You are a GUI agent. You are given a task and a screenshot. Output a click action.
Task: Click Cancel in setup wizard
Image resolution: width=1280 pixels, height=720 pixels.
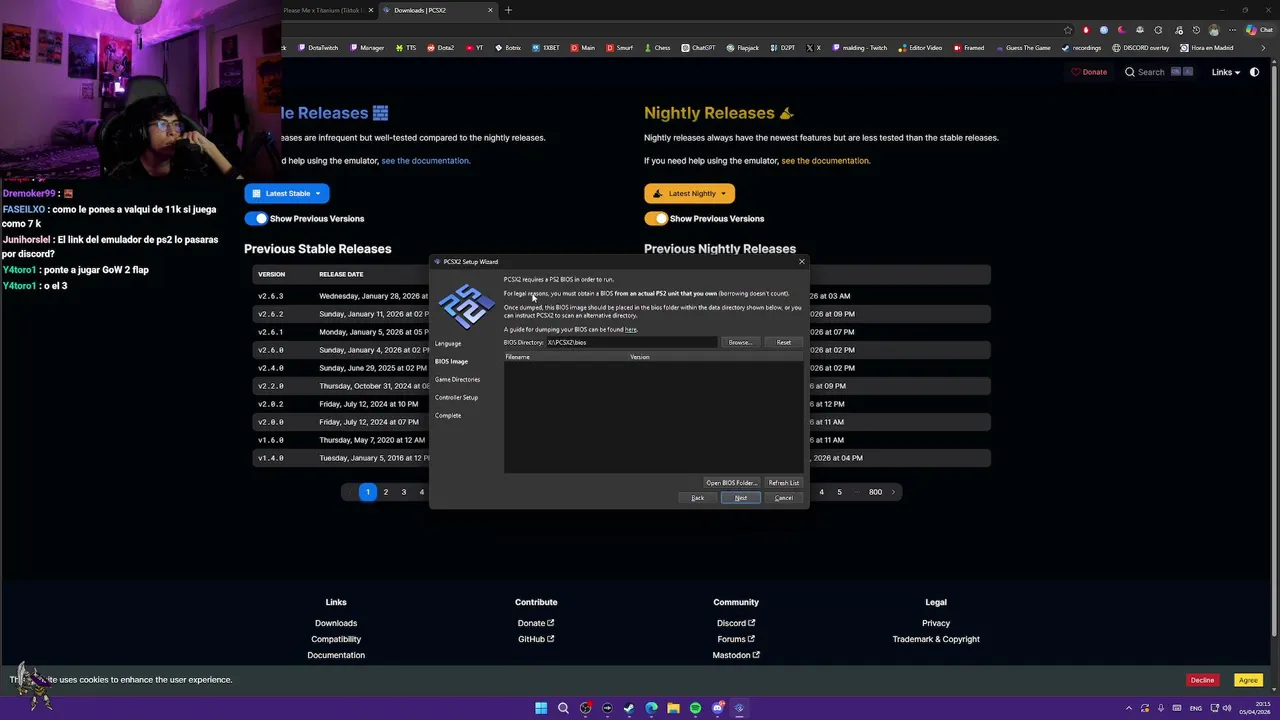click(783, 498)
